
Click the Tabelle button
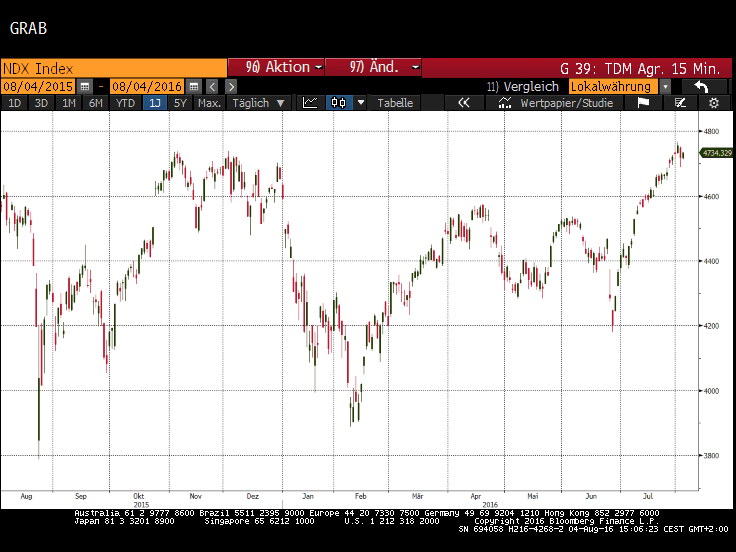[x=395, y=103]
